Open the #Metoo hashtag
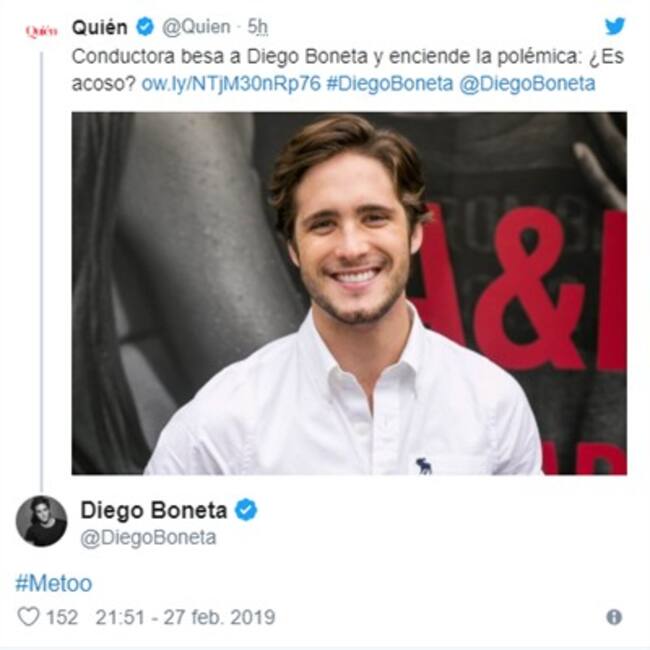 point(53,584)
